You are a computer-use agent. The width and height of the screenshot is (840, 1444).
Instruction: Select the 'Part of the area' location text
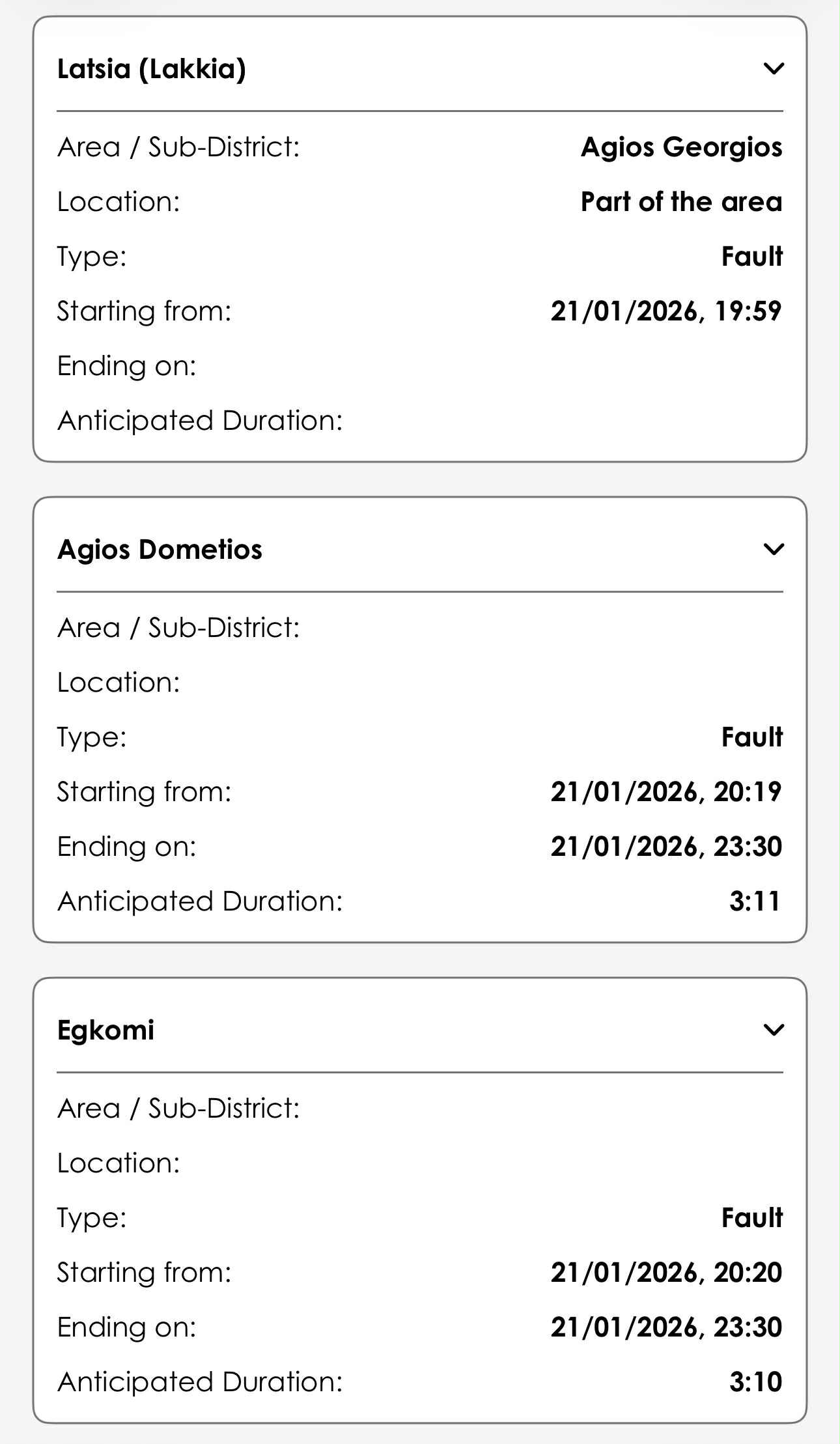pyautogui.click(x=681, y=202)
